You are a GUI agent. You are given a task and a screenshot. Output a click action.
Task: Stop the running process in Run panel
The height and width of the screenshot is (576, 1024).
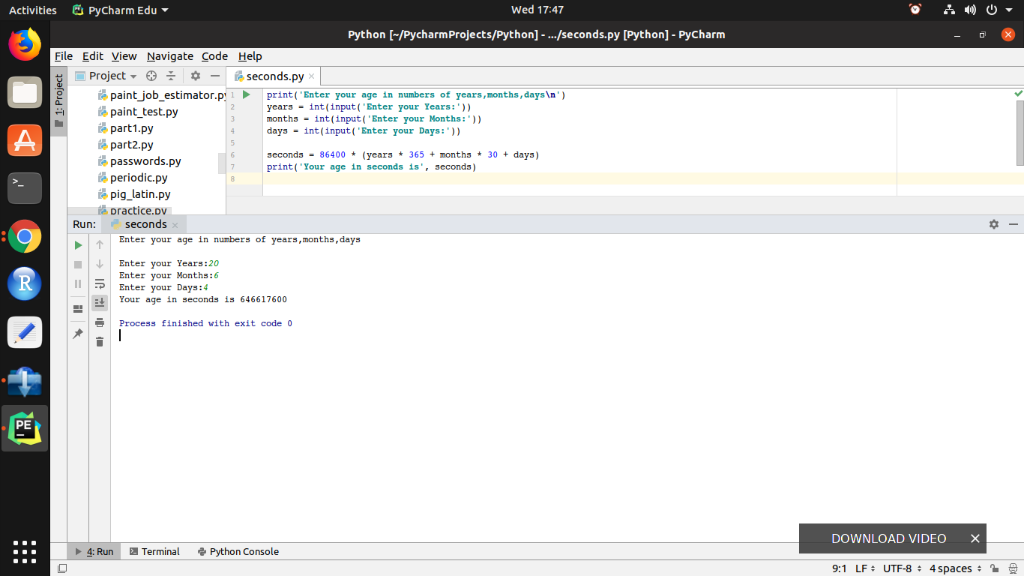click(77, 264)
